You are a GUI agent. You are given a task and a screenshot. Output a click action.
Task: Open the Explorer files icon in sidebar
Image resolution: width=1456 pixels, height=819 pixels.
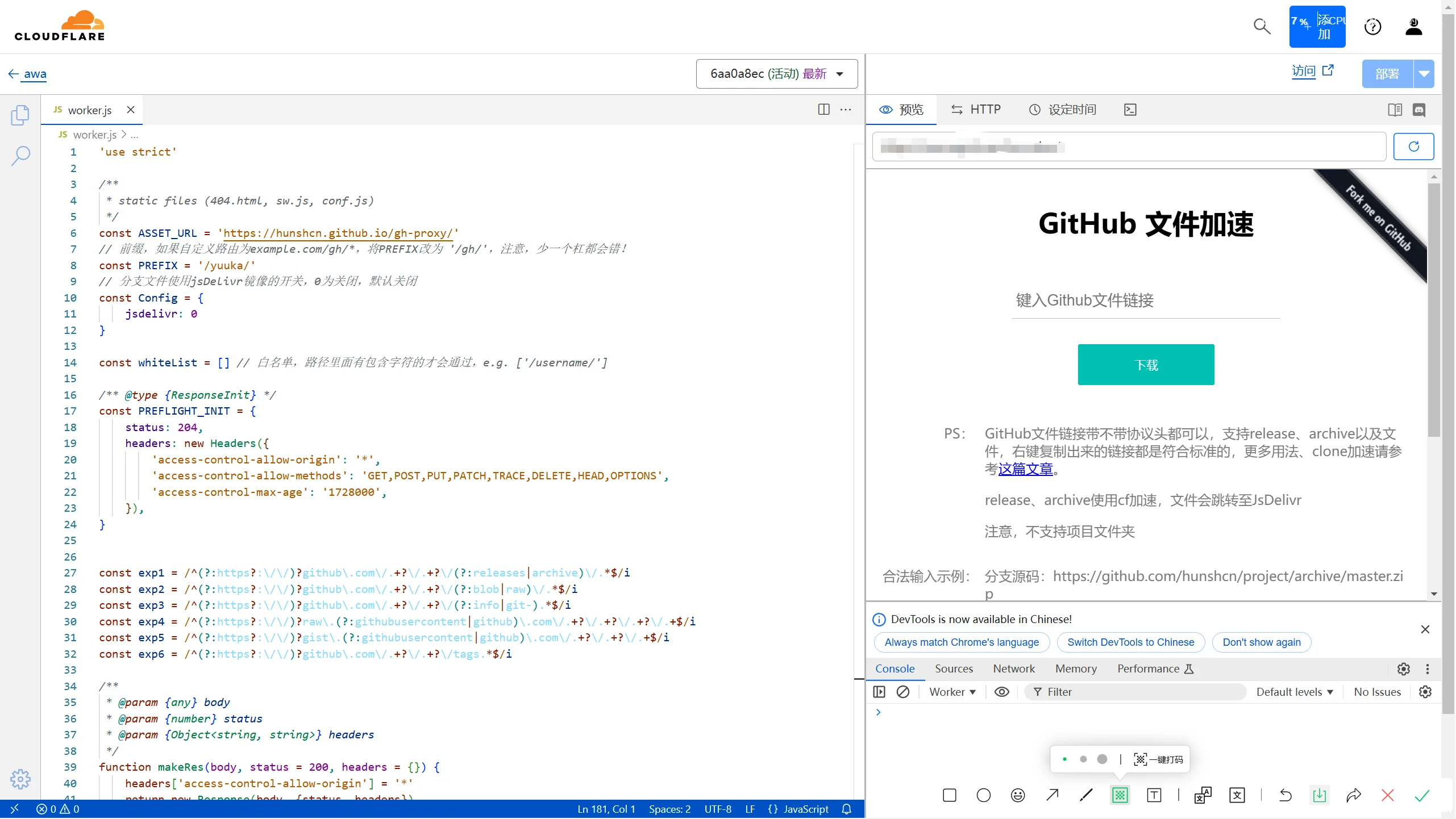pos(20,115)
